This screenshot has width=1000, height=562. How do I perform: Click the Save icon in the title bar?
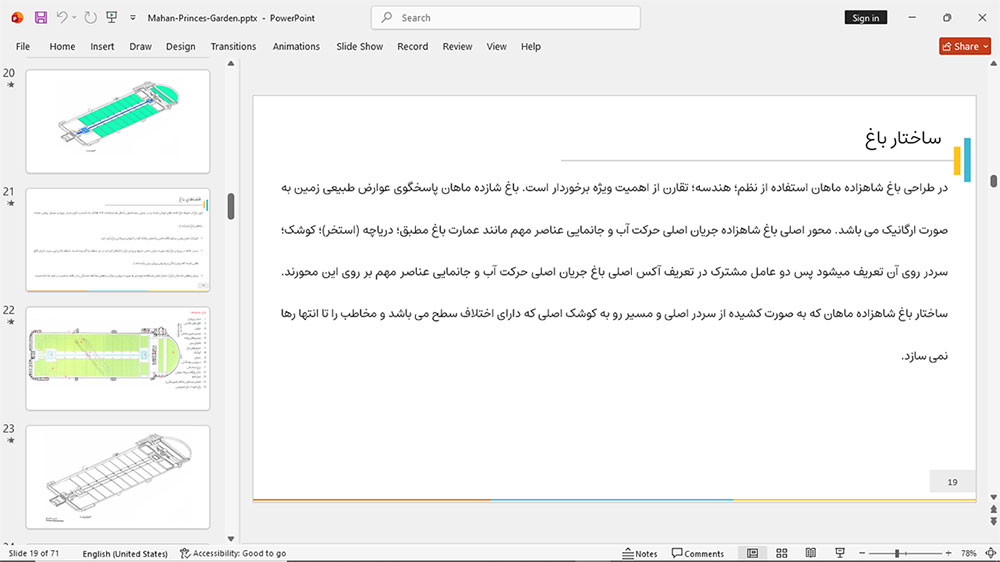(41, 18)
